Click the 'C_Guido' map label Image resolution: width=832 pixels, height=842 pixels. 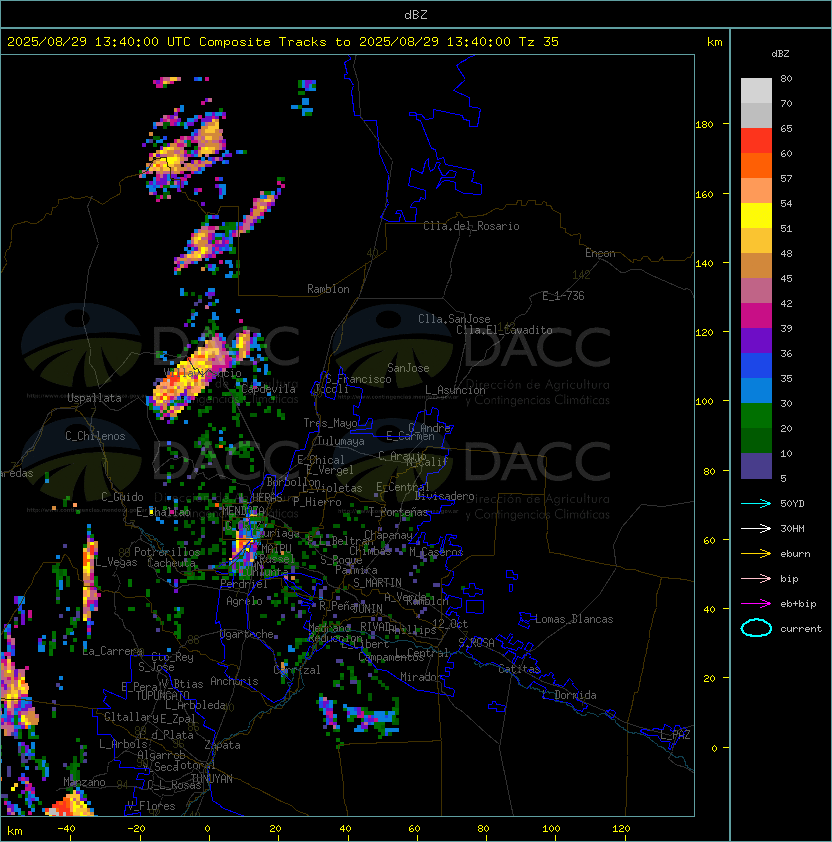(x=122, y=497)
